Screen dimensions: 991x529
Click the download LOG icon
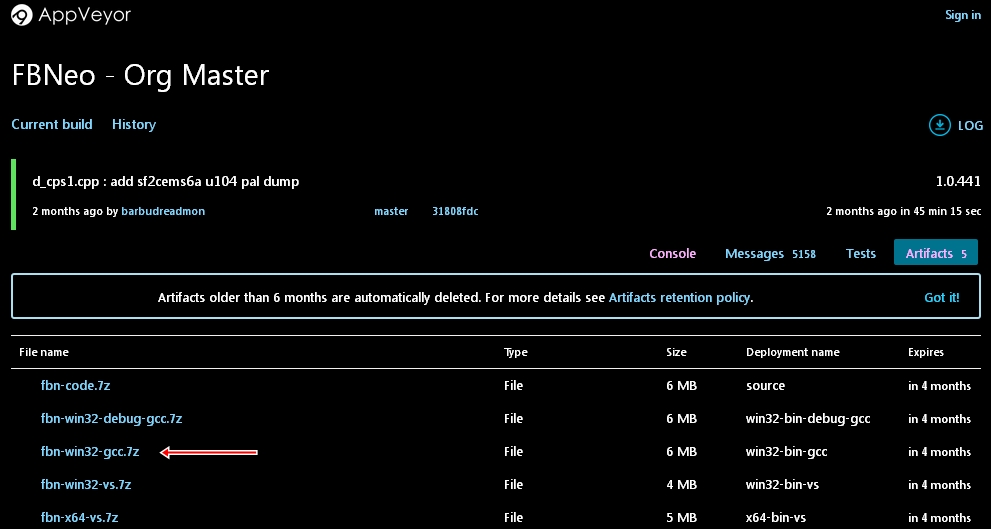click(x=940, y=125)
